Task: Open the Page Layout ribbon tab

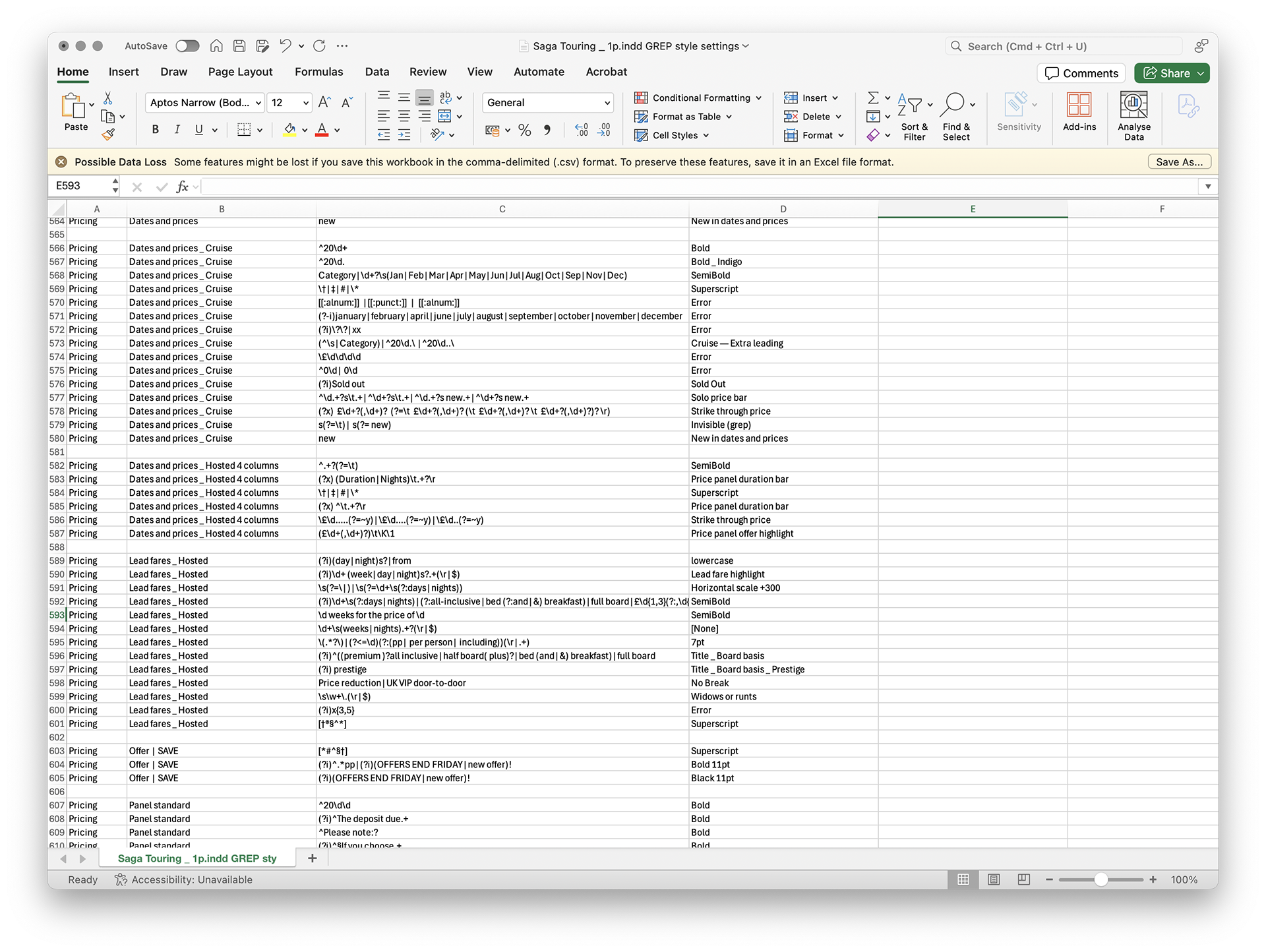Action: 240,72
